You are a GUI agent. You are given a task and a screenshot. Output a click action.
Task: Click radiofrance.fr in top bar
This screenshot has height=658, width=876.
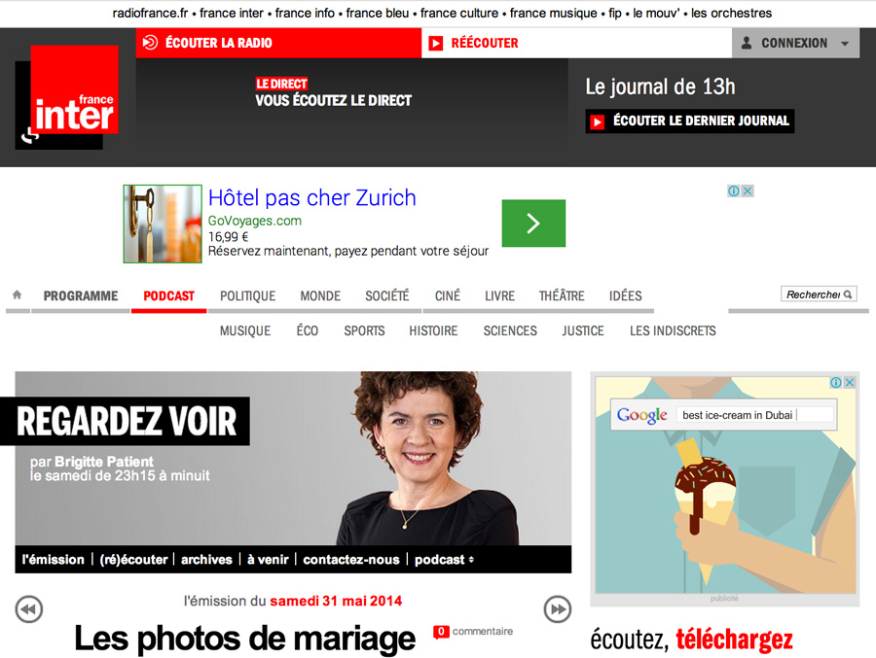pyautogui.click(x=150, y=13)
